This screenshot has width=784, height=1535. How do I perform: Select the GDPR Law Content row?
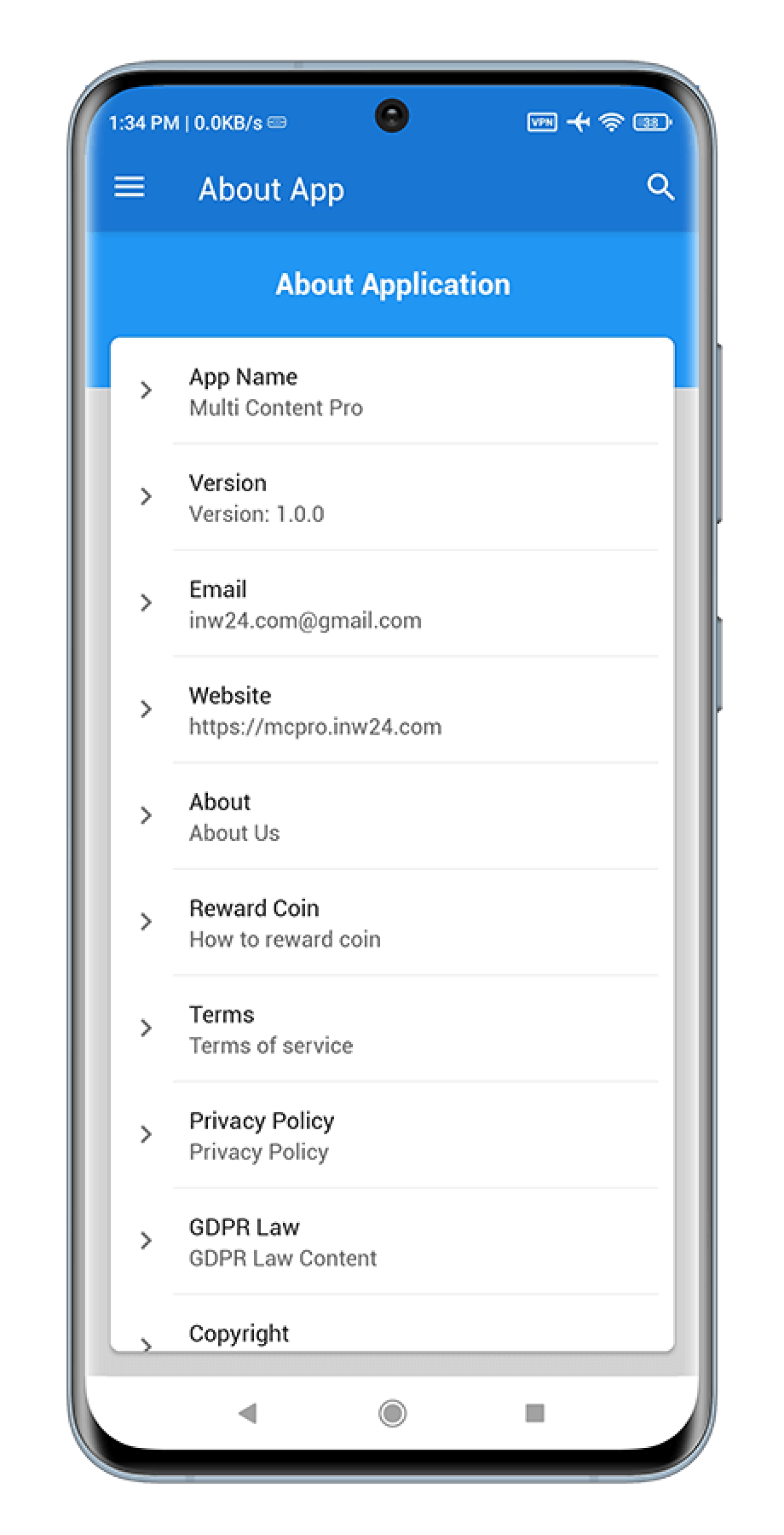point(392,1241)
